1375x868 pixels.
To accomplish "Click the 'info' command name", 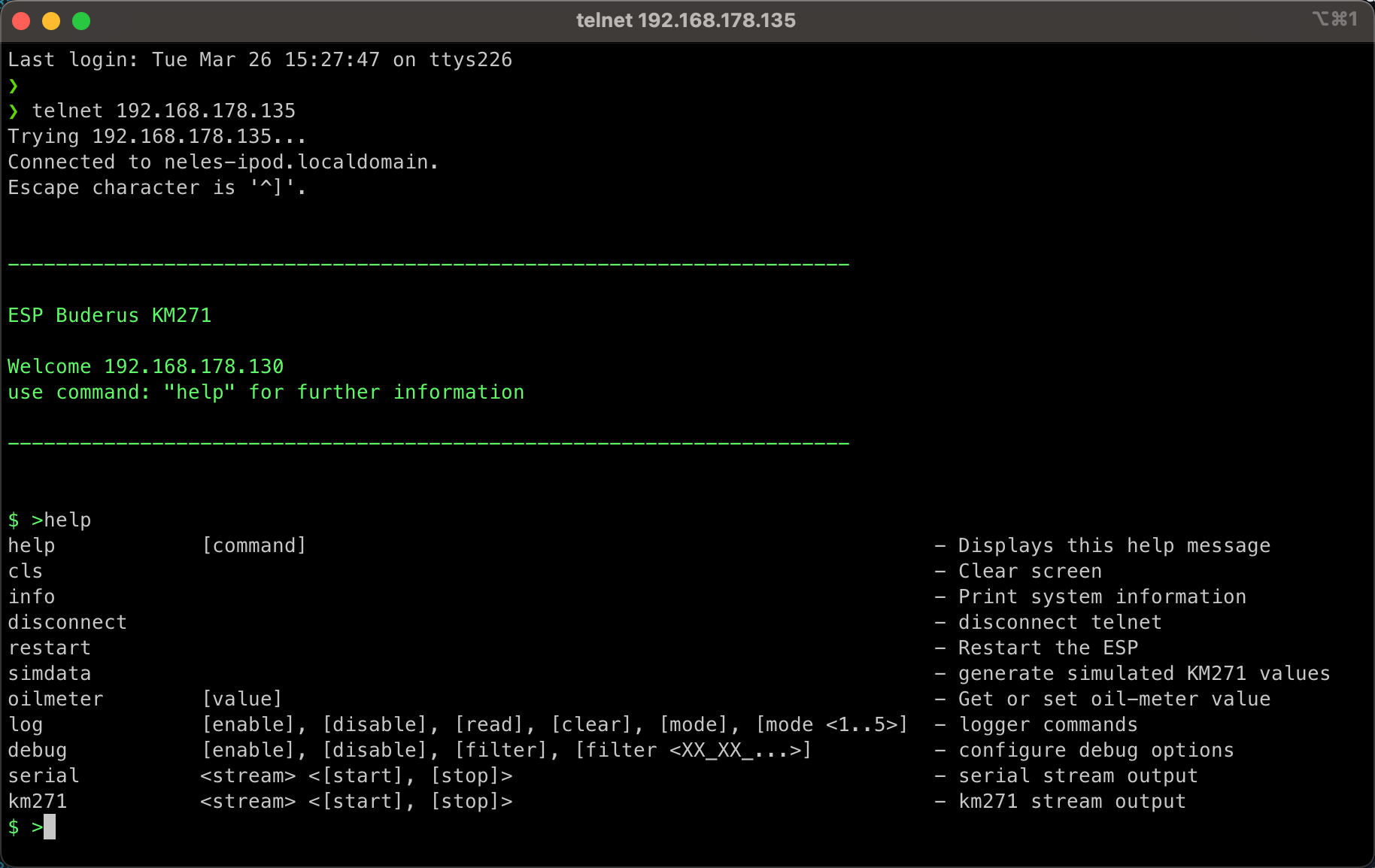I will (32, 596).
